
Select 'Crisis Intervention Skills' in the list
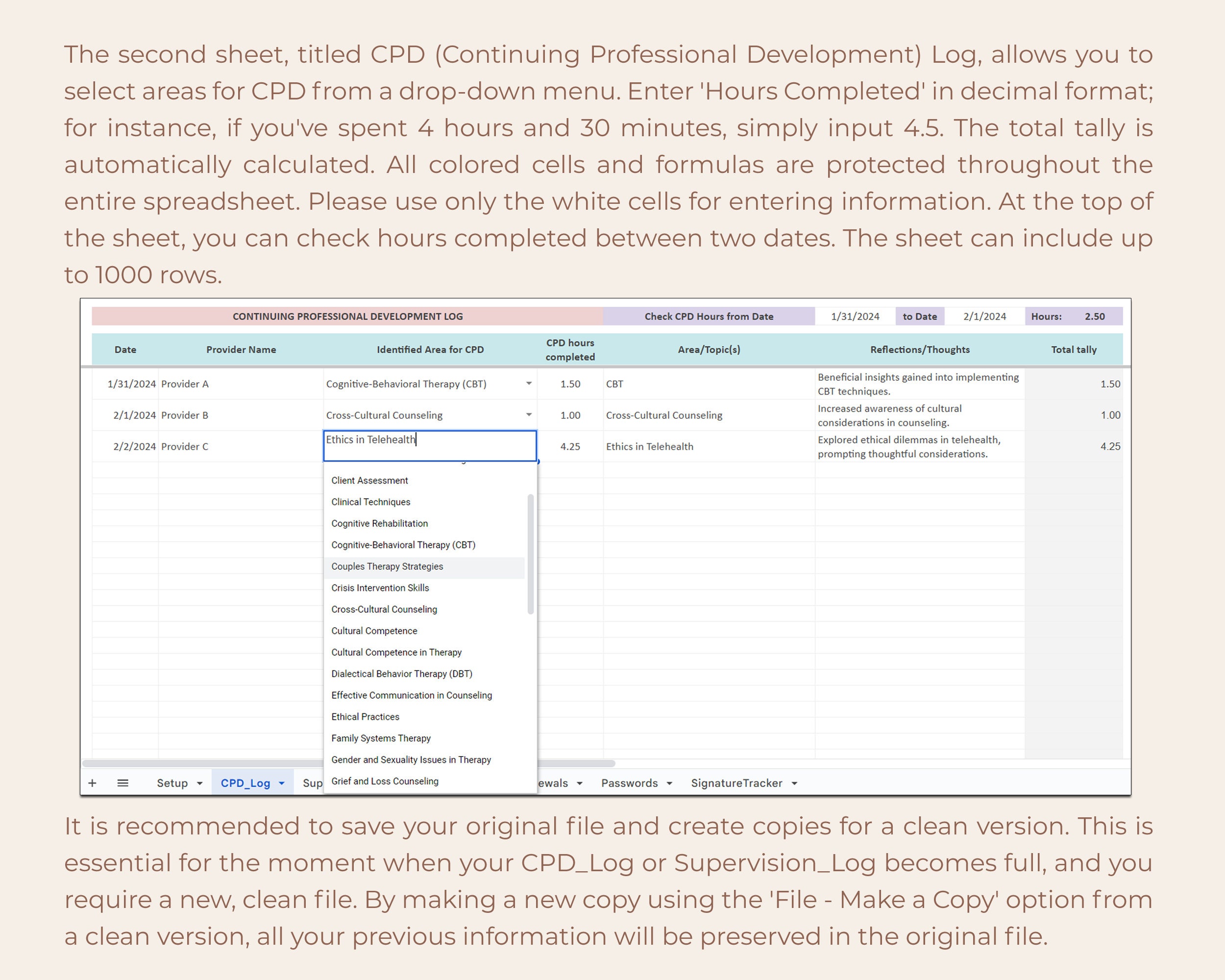[380, 588]
